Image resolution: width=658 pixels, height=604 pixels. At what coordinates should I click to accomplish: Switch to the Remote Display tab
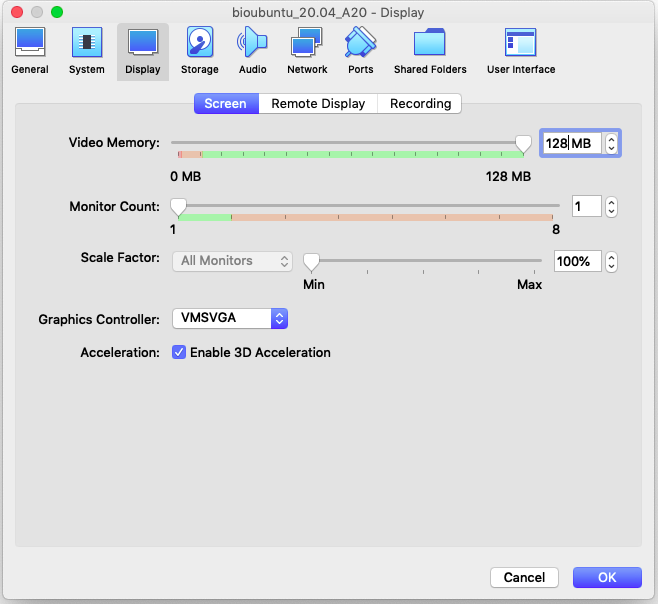point(319,104)
